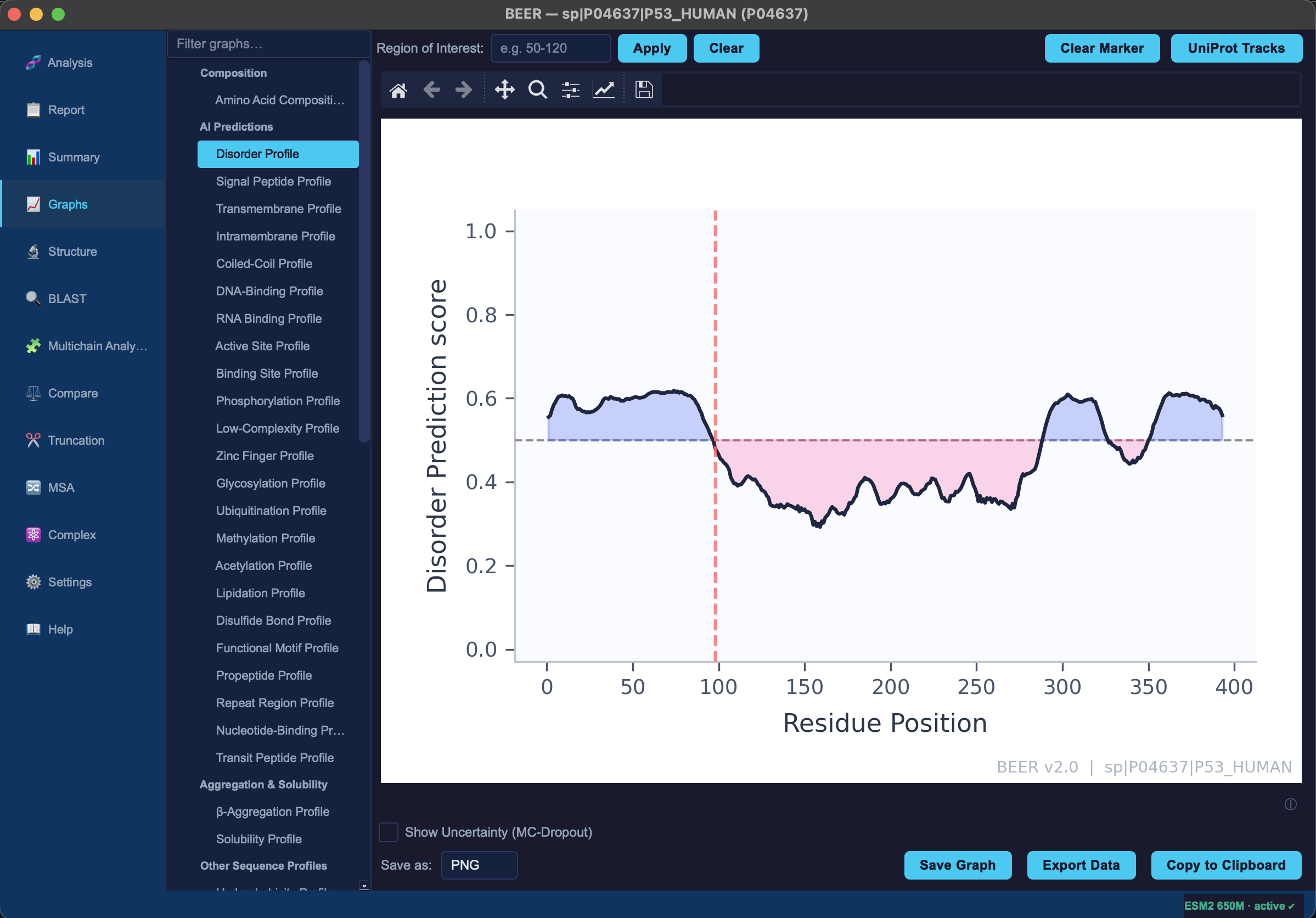The height and width of the screenshot is (918, 1316).
Task: Select Transmembrane Profile
Action: [278, 209]
